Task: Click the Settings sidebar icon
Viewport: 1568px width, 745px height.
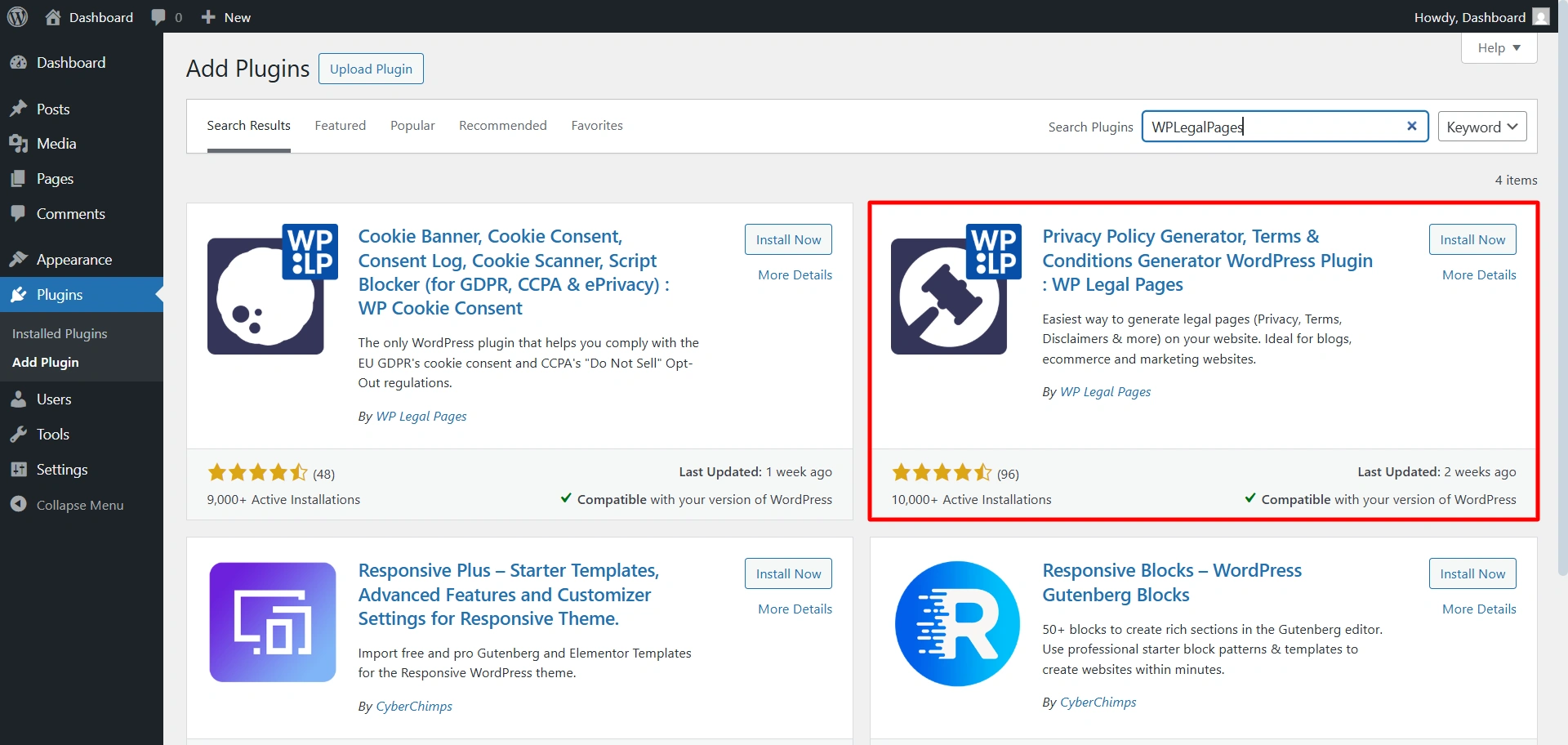Action: [x=20, y=469]
